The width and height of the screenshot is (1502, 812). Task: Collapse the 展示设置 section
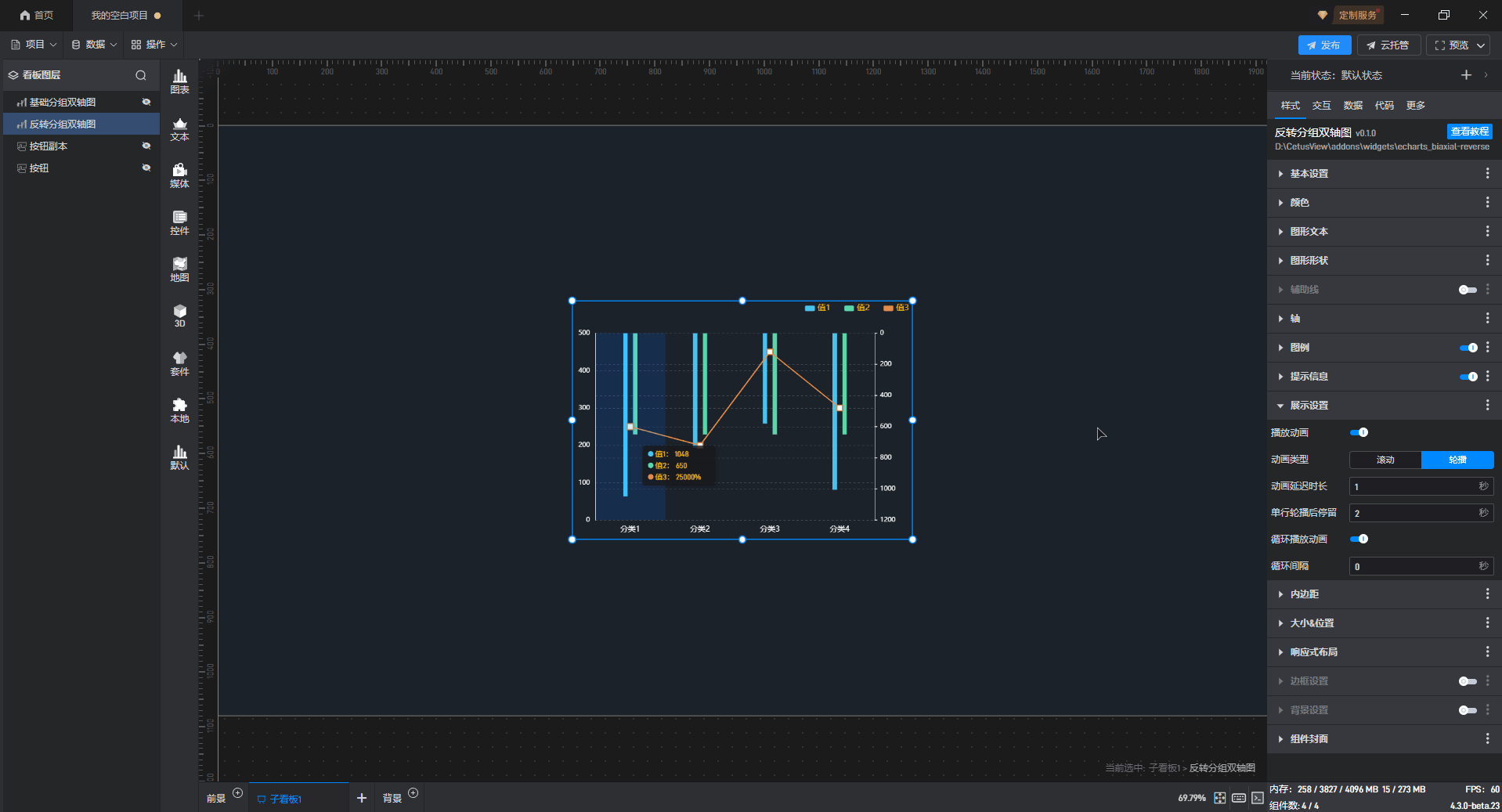pyautogui.click(x=1309, y=406)
